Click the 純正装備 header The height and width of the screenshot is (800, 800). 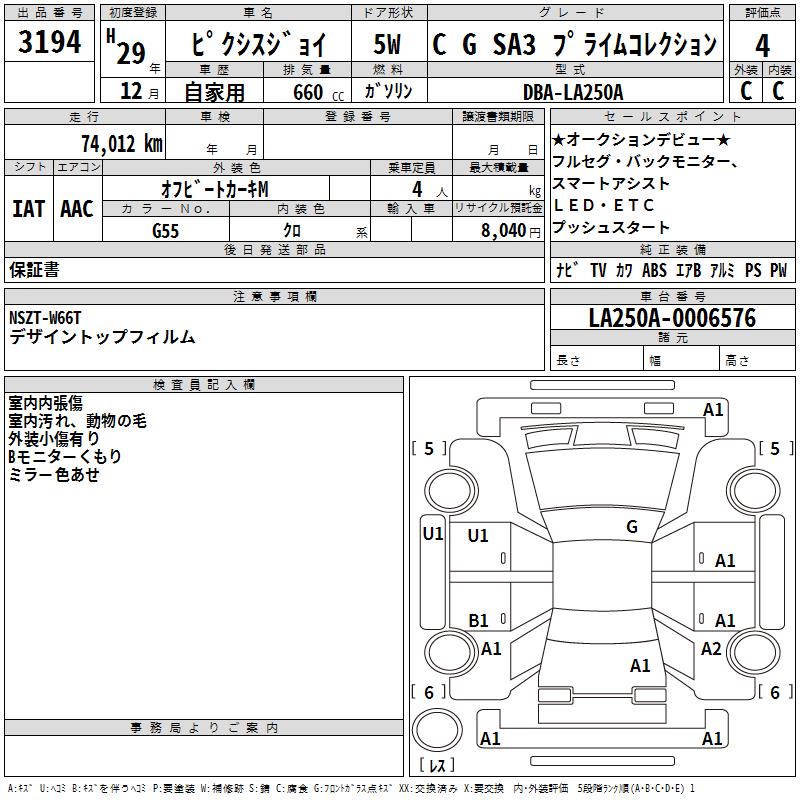tap(672, 249)
